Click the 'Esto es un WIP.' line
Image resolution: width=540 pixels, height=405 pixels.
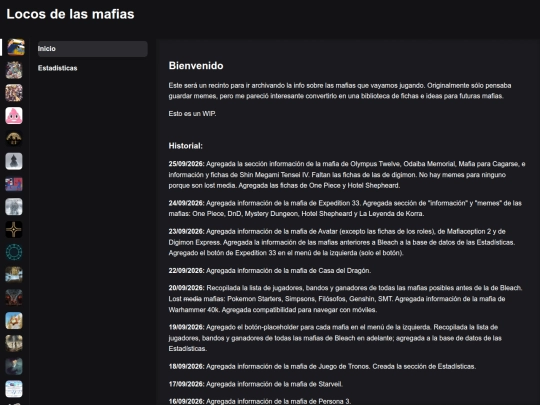193,114
